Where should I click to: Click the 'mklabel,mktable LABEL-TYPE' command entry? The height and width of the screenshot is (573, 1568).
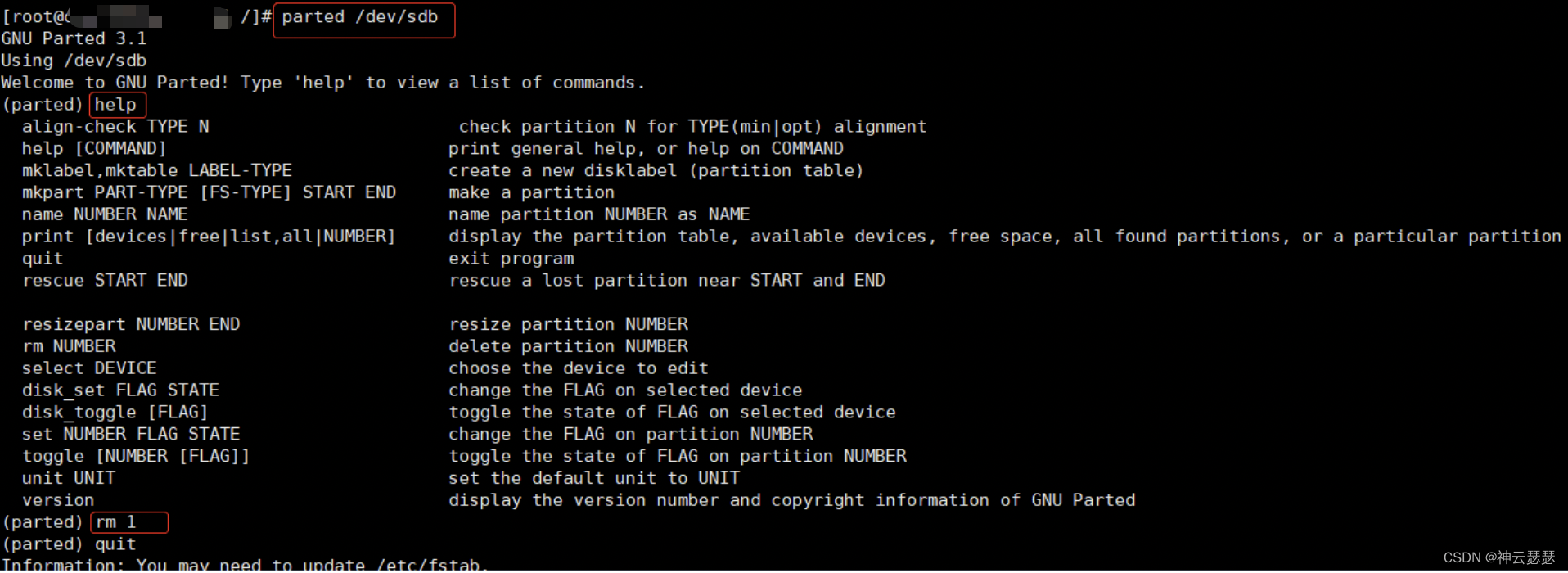pos(156,170)
